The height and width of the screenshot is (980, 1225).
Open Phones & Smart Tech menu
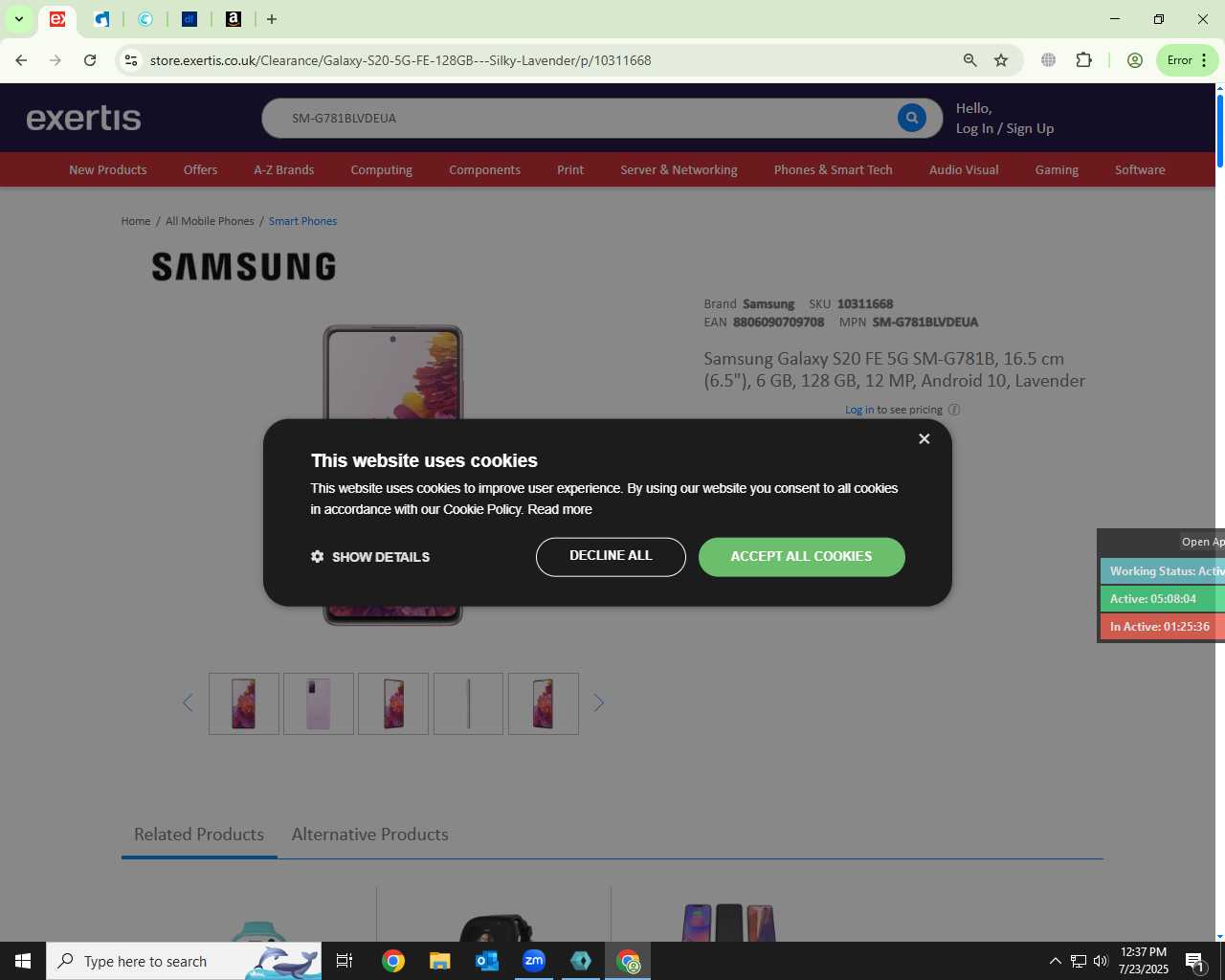point(833,169)
